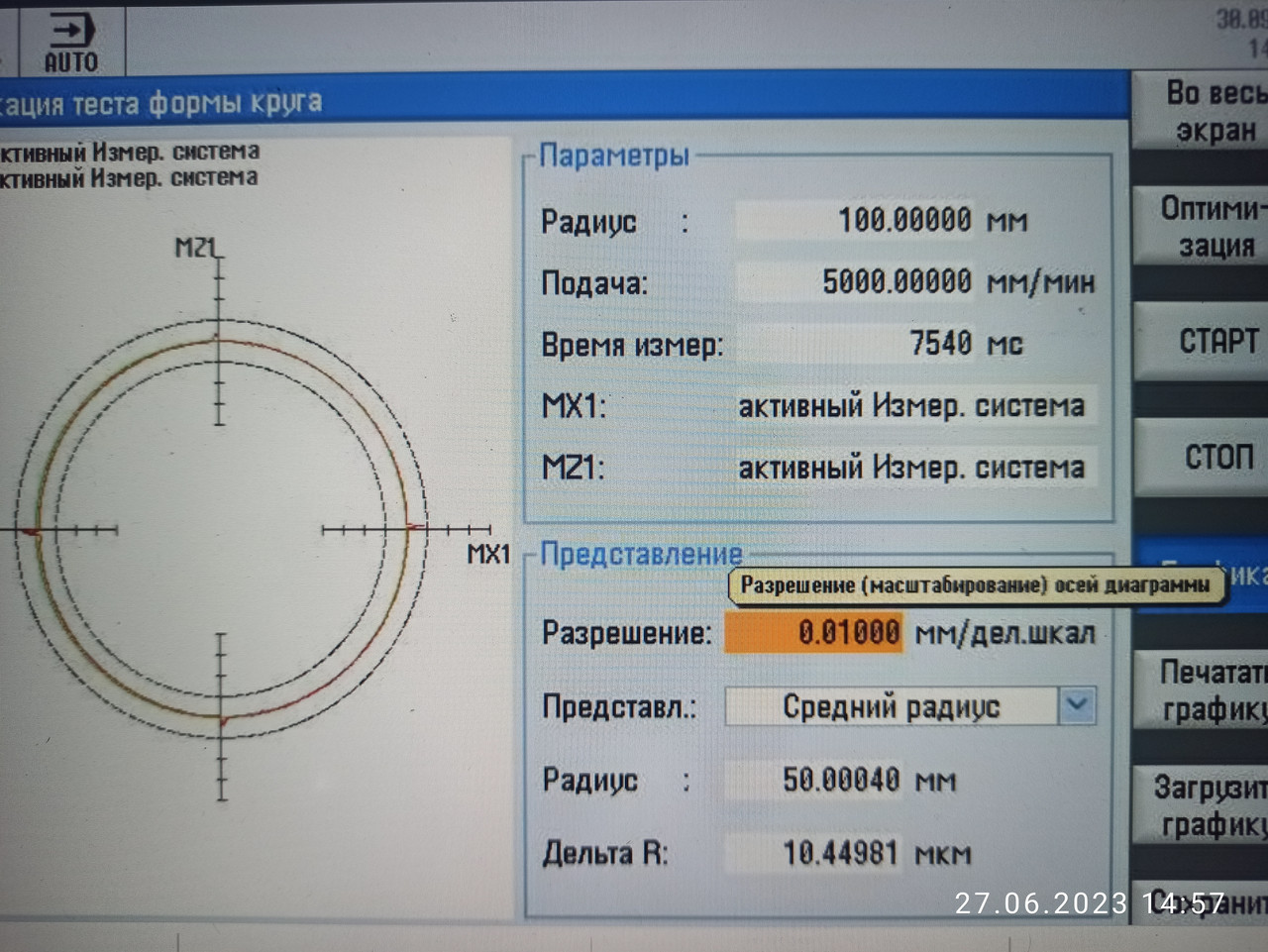Viewport: 1268px width, 952px height.
Task: Click the Время измер value 7540
Action: point(855,344)
